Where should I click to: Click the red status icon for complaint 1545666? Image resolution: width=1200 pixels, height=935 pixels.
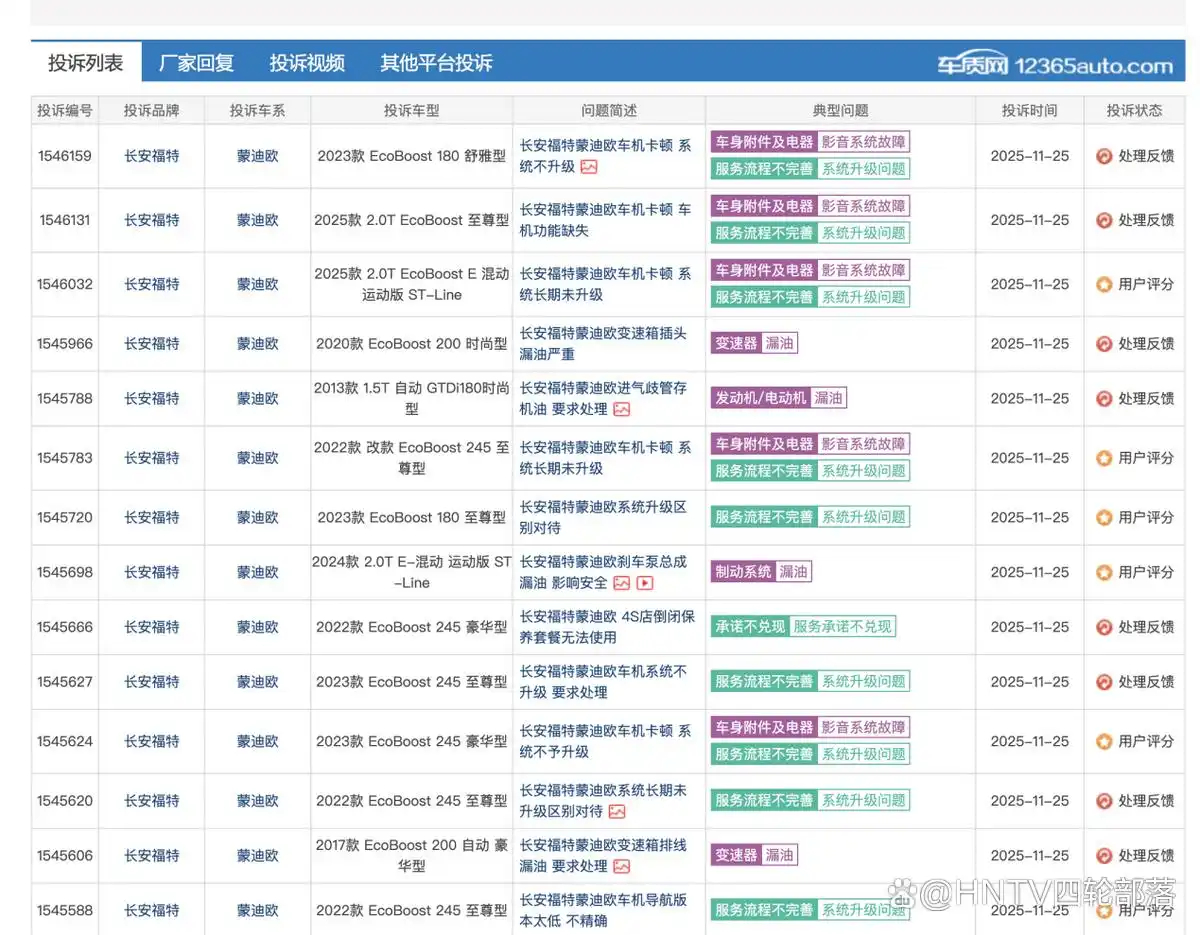pyautogui.click(x=1104, y=627)
